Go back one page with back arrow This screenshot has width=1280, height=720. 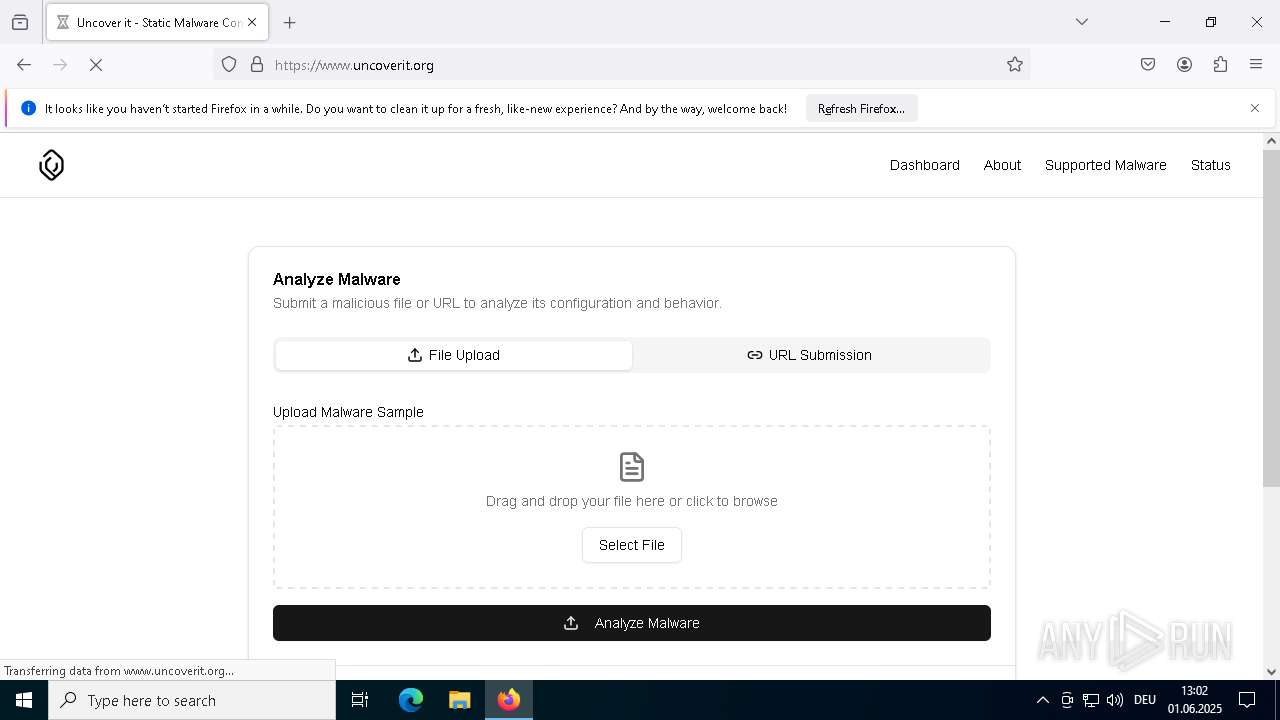pos(24,65)
